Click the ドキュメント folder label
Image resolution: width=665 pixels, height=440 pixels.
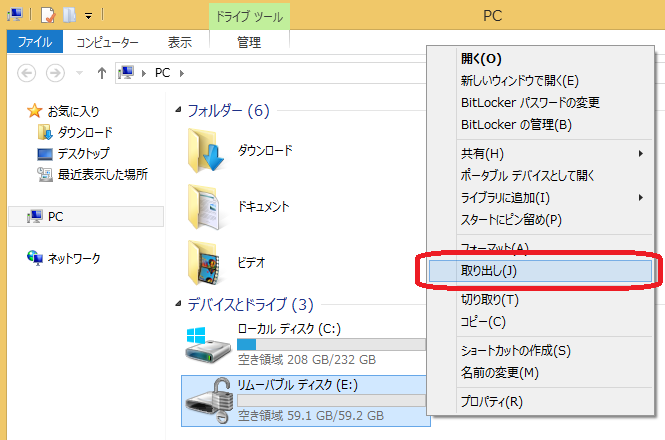click(263, 206)
